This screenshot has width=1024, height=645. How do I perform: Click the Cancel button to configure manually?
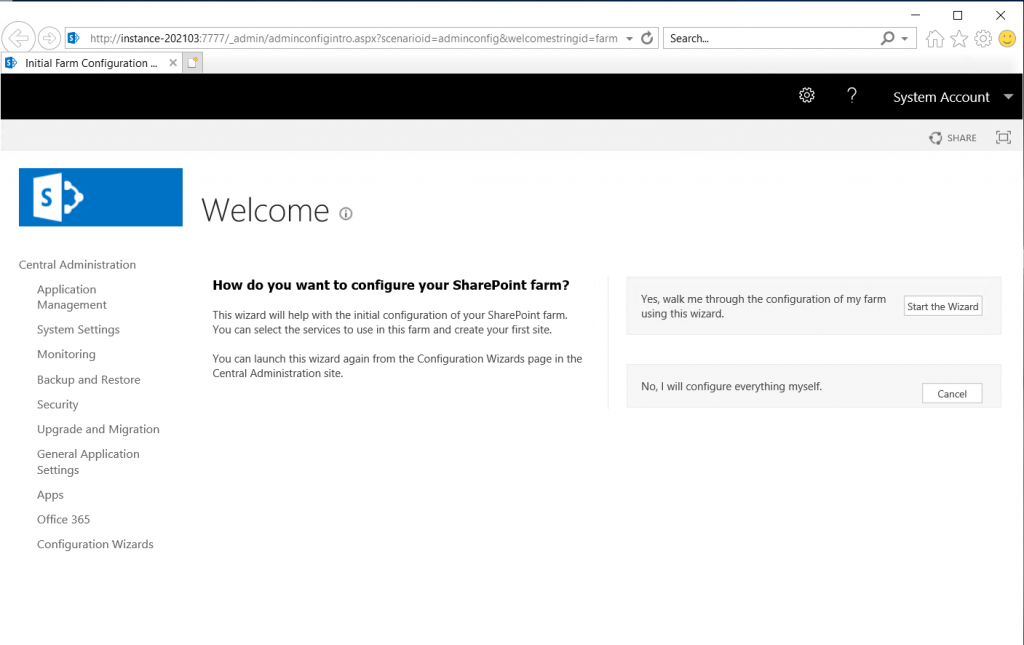coord(951,393)
